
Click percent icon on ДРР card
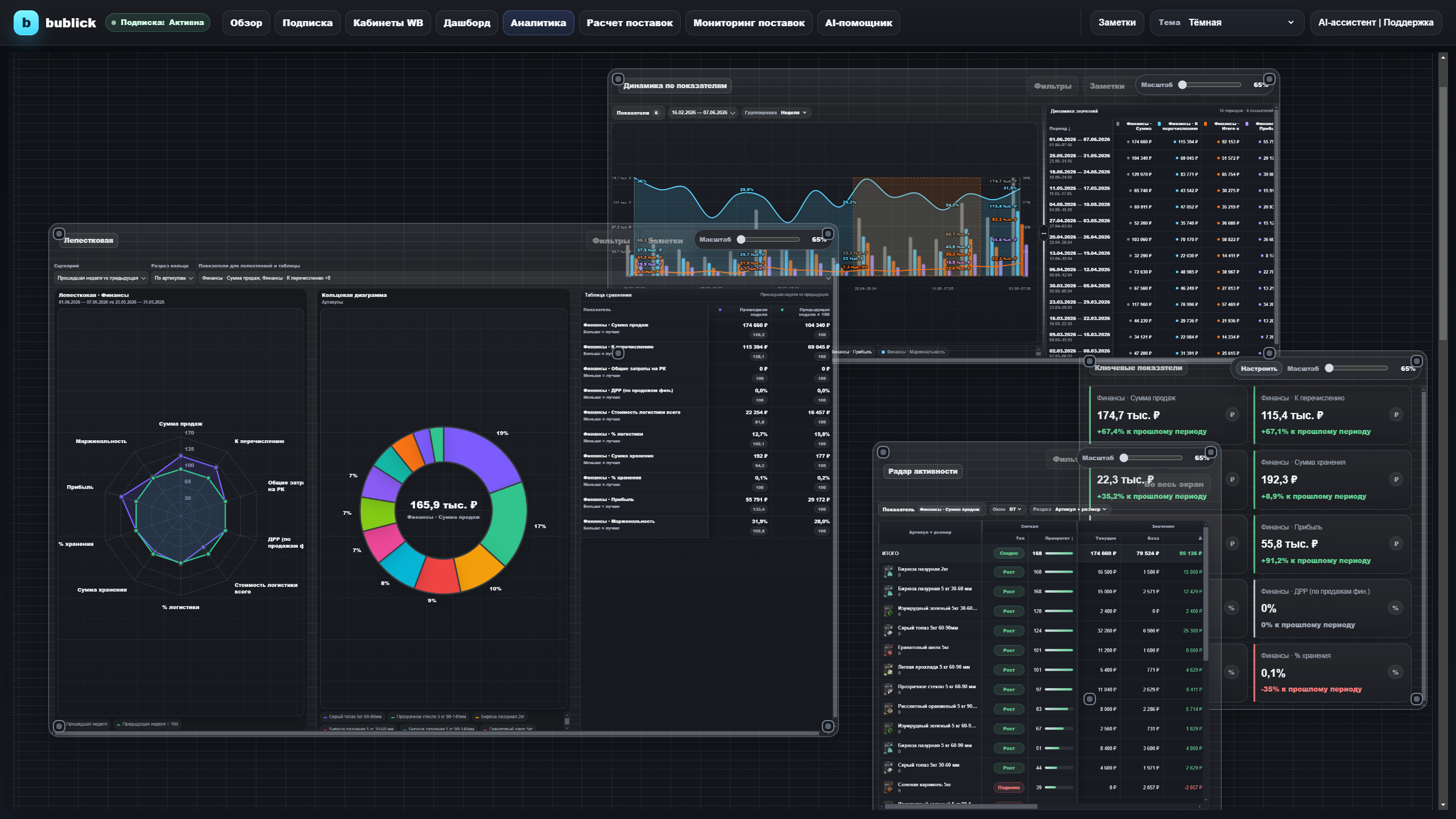(x=1396, y=608)
